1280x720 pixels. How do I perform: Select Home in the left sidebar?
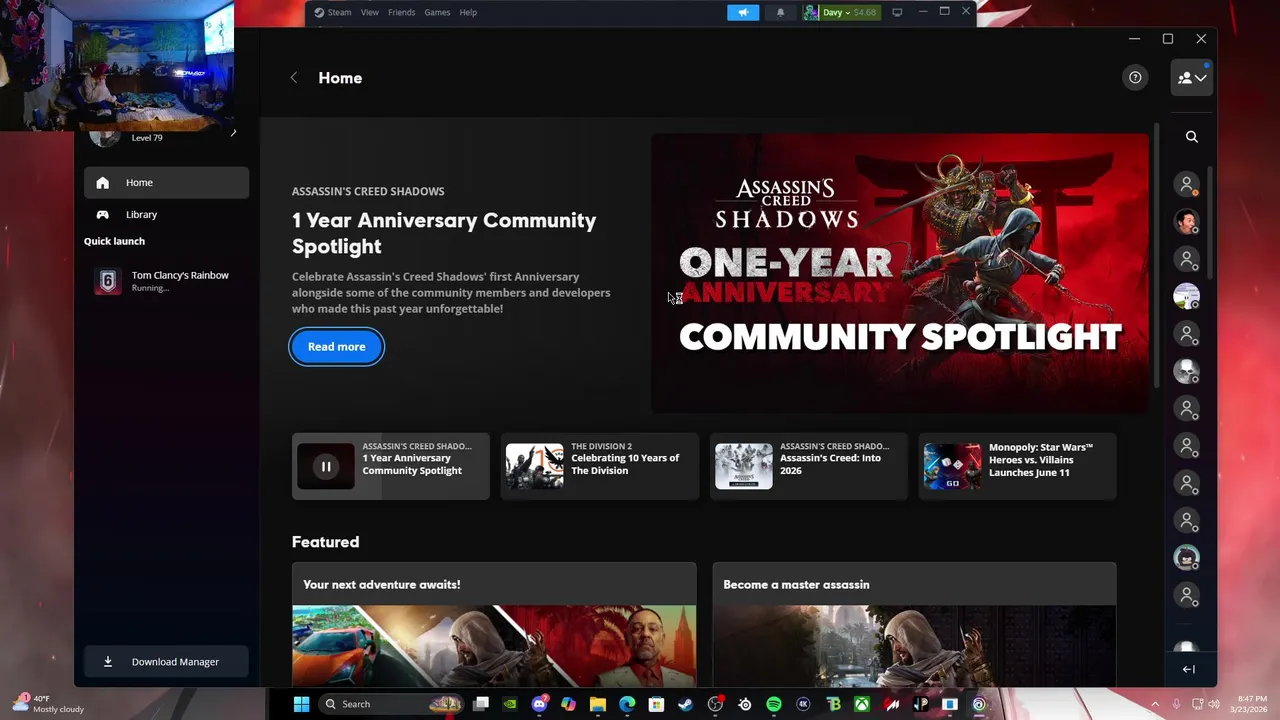pyautogui.click(x=166, y=183)
